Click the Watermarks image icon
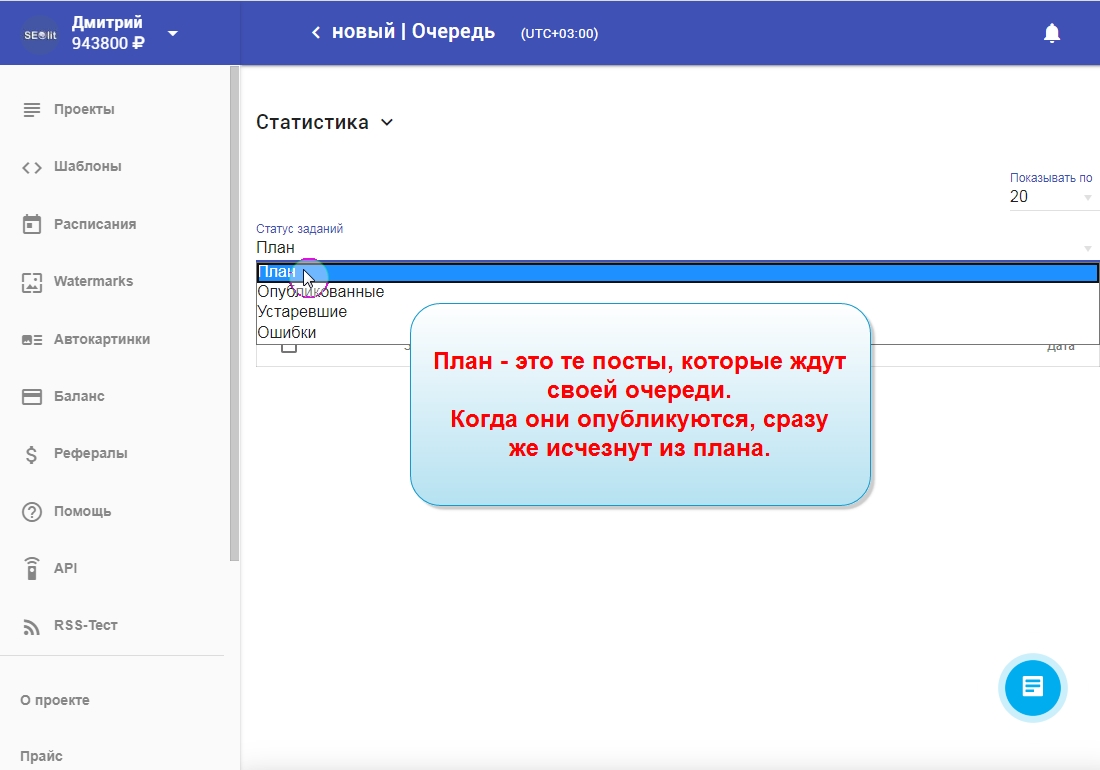Image resolution: width=1100 pixels, height=770 pixels. (32, 282)
